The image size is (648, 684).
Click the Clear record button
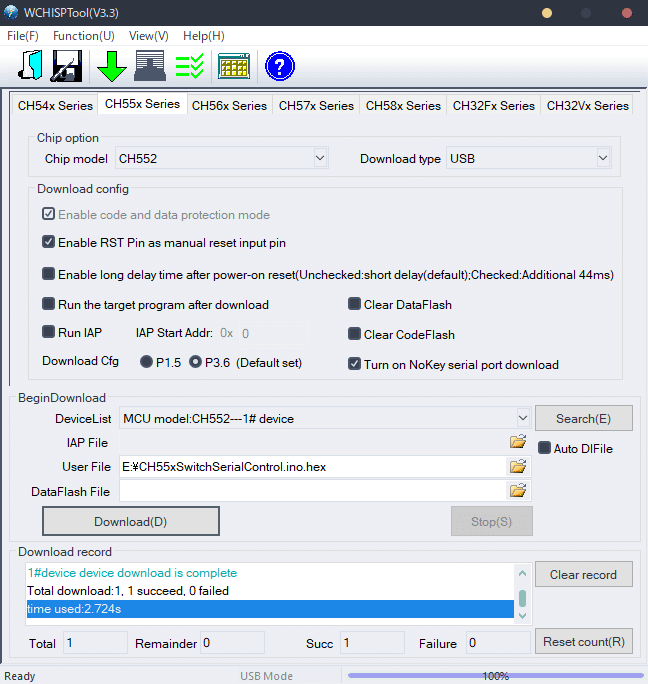[583, 575]
